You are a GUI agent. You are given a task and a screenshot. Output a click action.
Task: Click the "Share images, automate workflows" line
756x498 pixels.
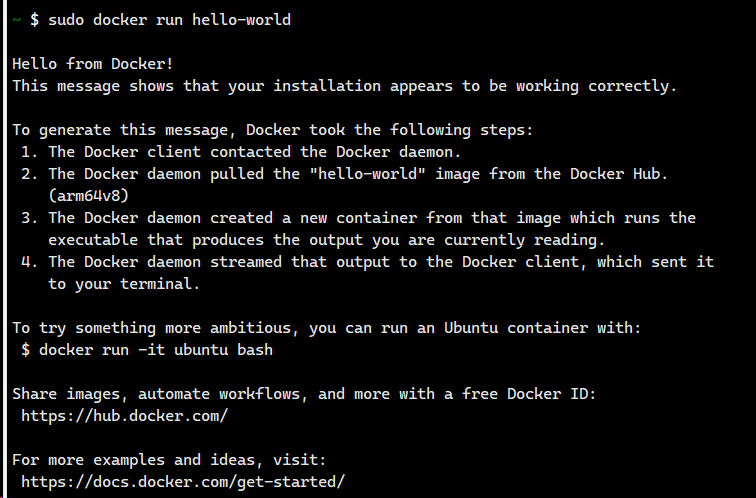point(304,394)
